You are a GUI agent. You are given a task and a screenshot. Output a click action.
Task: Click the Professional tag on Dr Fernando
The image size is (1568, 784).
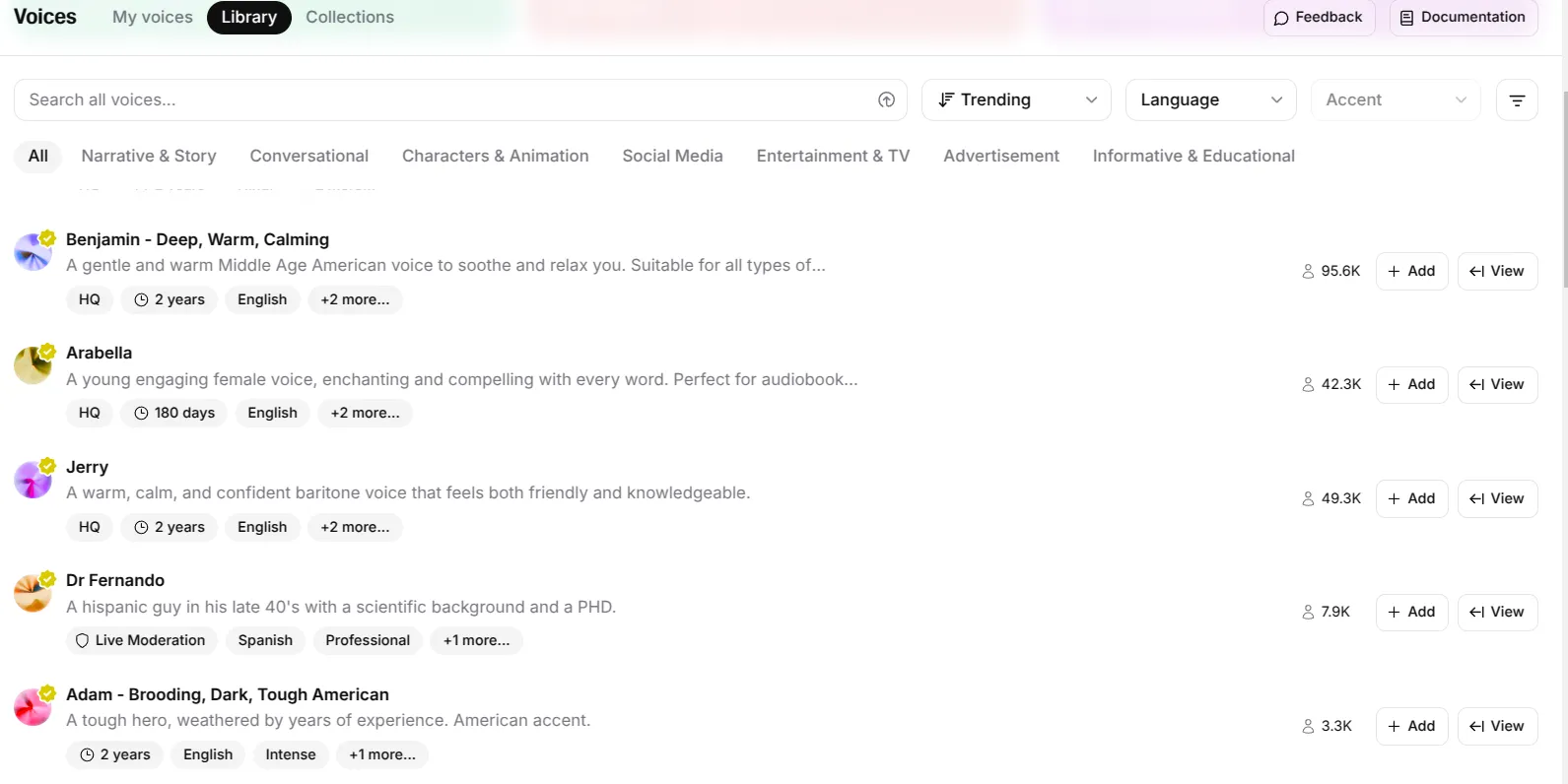(x=368, y=640)
